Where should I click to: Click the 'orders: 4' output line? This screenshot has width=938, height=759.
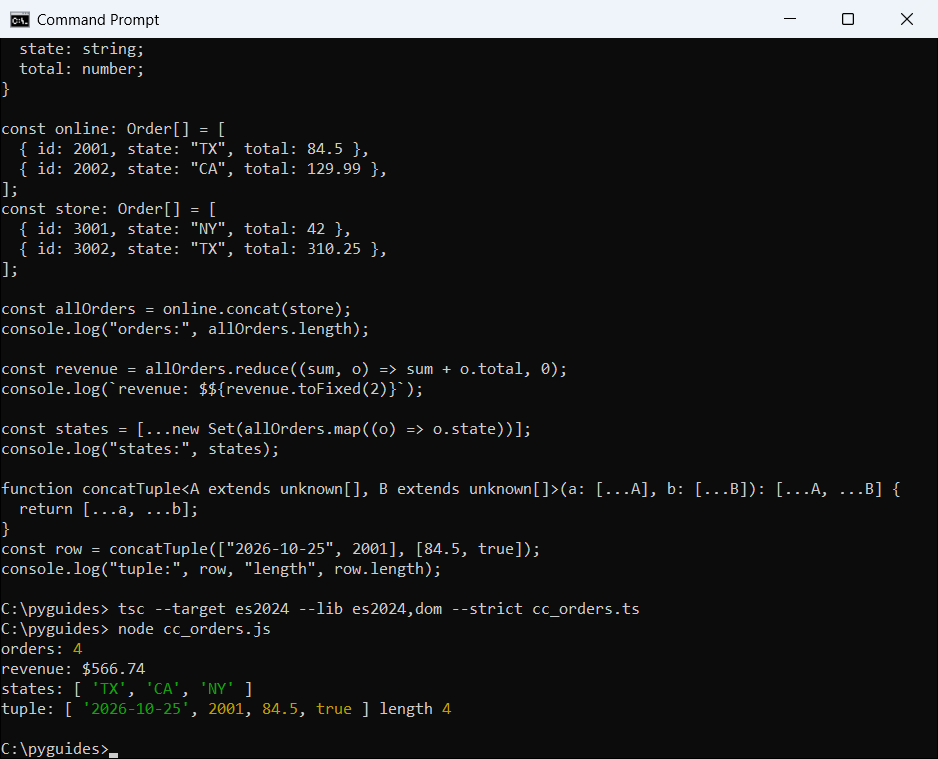(41, 649)
